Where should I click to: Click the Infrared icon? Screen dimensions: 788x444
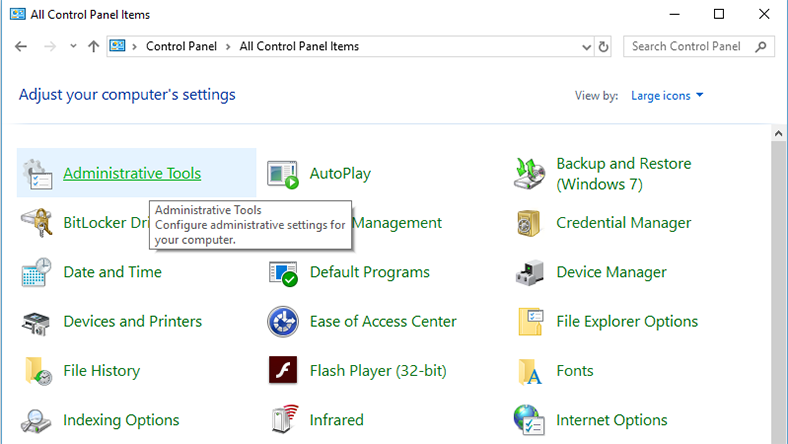(284, 419)
